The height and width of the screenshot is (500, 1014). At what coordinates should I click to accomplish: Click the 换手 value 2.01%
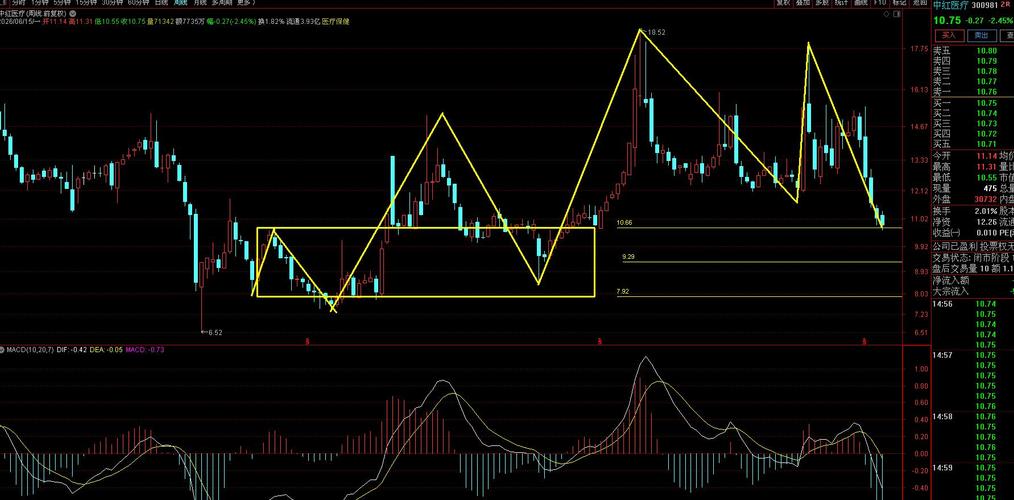tap(986, 211)
